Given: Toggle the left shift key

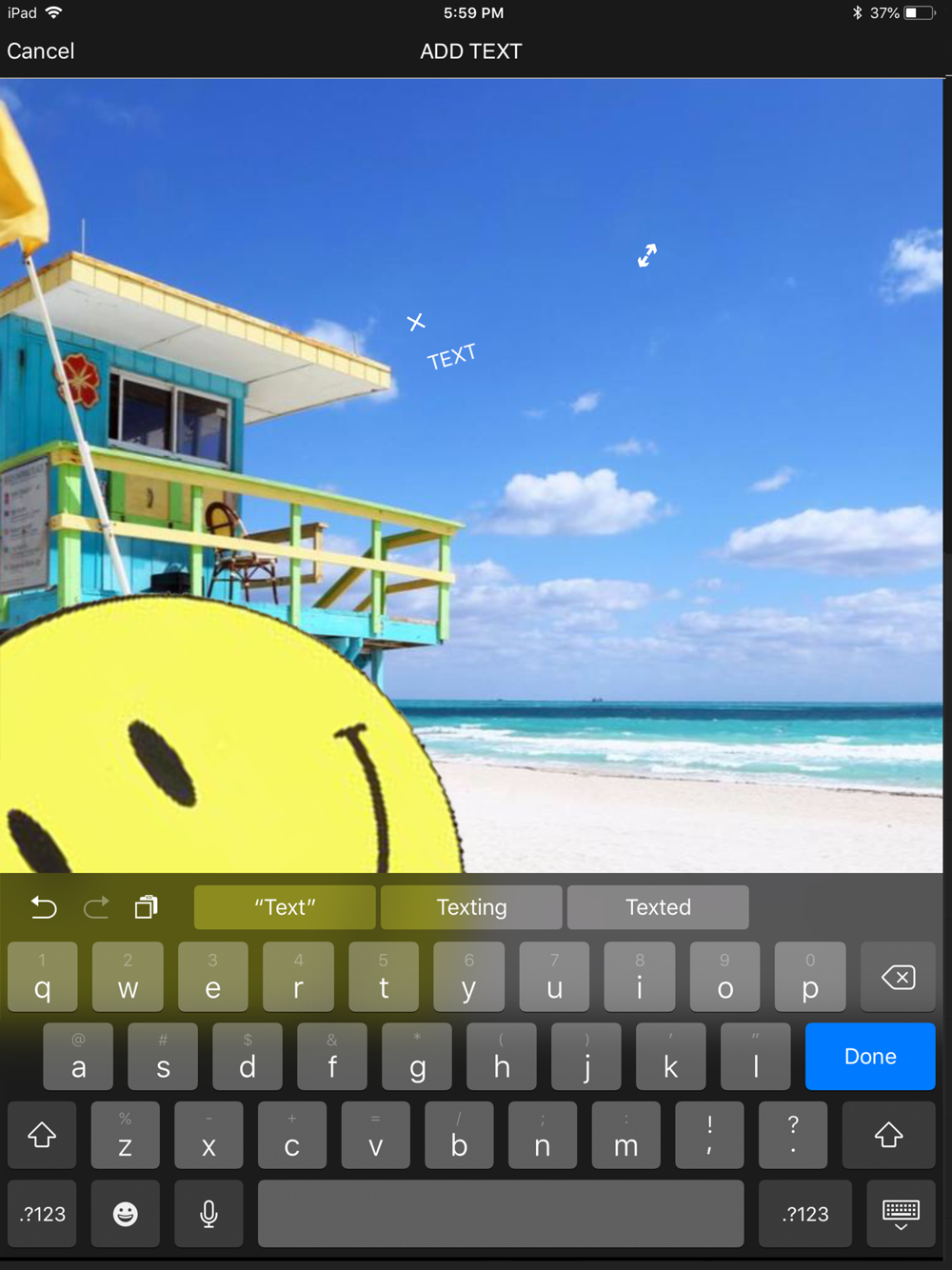Looking at the screenshot, I should pyautogui.click(x=42, y=1135).
